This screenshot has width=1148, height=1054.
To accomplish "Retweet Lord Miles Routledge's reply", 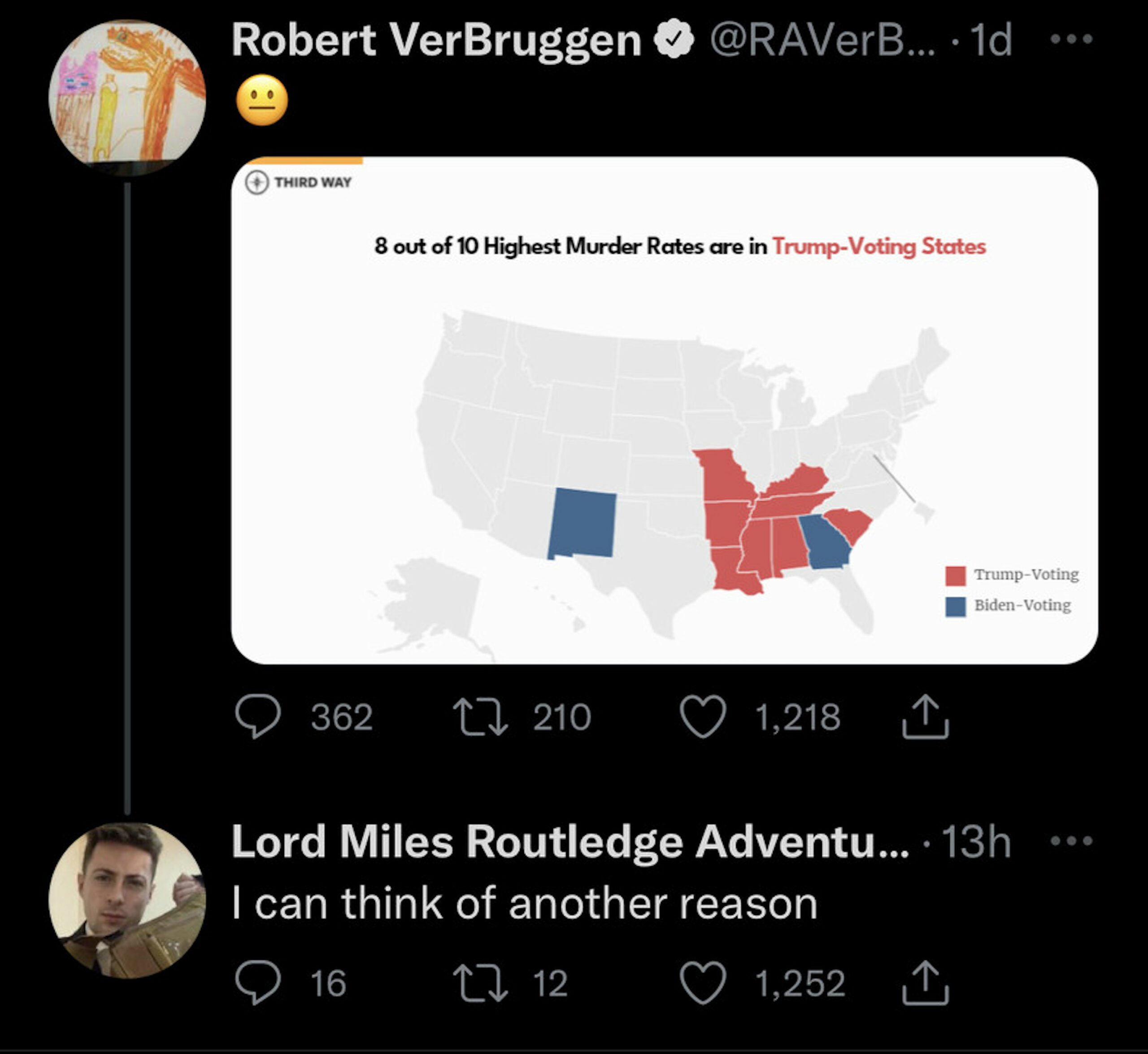I will tap(480, 983).
